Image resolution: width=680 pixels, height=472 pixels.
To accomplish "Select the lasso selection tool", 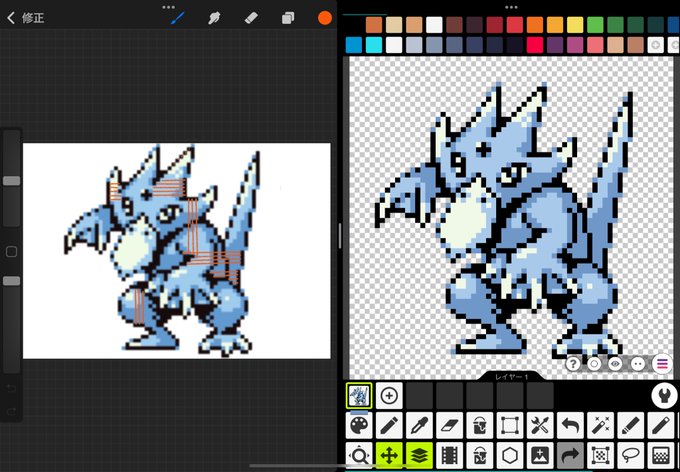I will [x=631, y=456].
